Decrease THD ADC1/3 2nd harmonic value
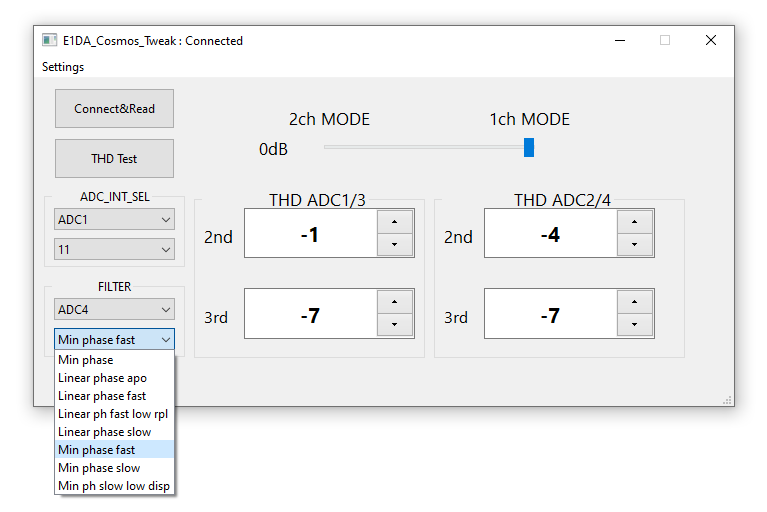This screenshot has height=512, width=767. [395, 245]
